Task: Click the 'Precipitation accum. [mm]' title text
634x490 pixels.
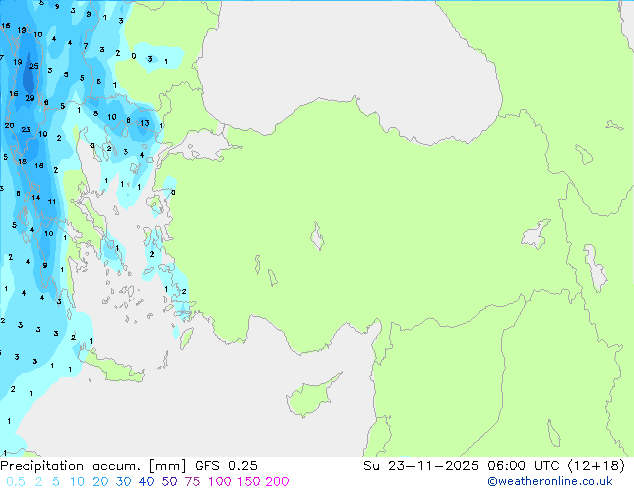Action: (x=93, y=466)
